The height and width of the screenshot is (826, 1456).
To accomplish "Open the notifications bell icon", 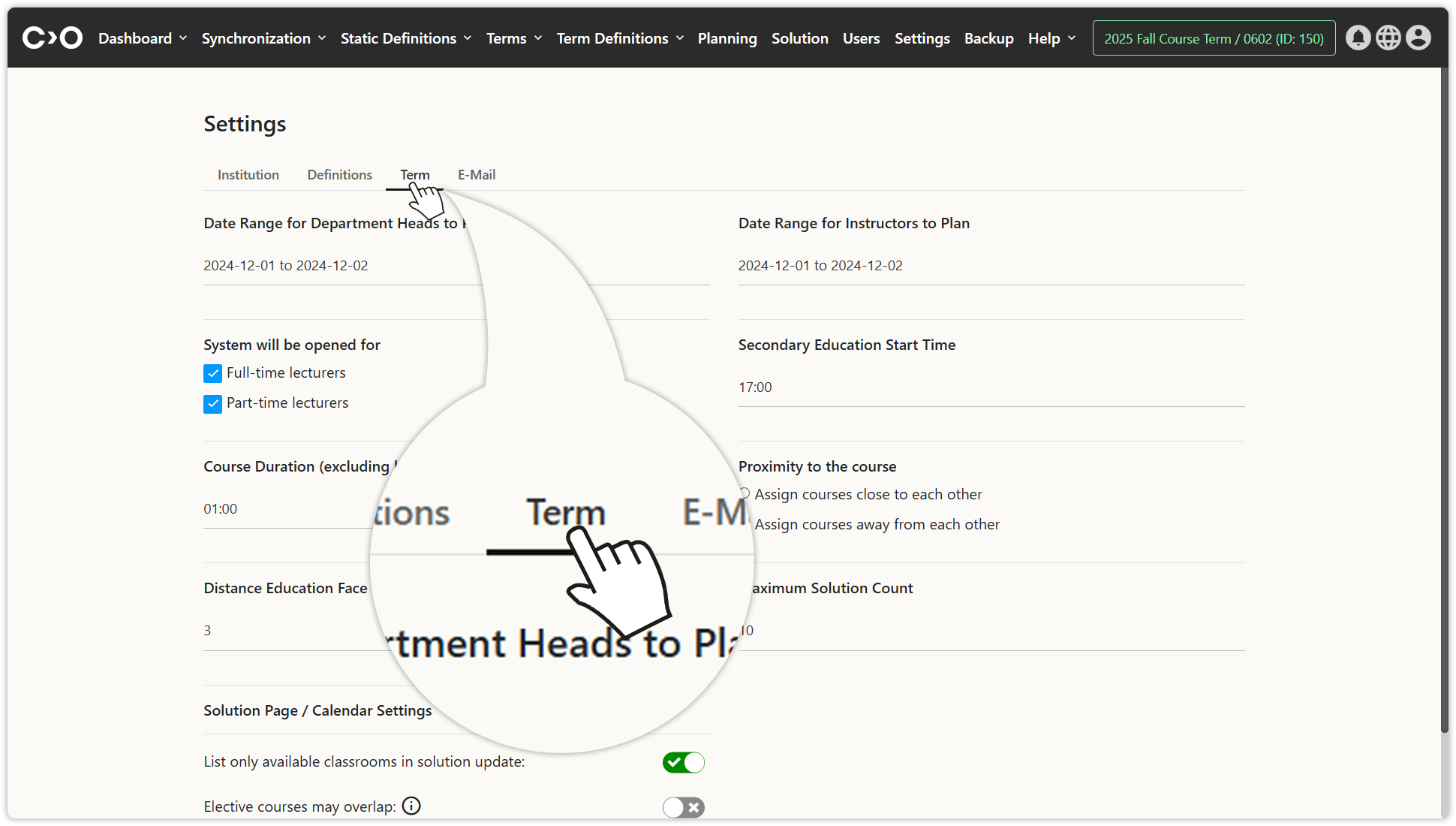I will [x=1358, y=38].
